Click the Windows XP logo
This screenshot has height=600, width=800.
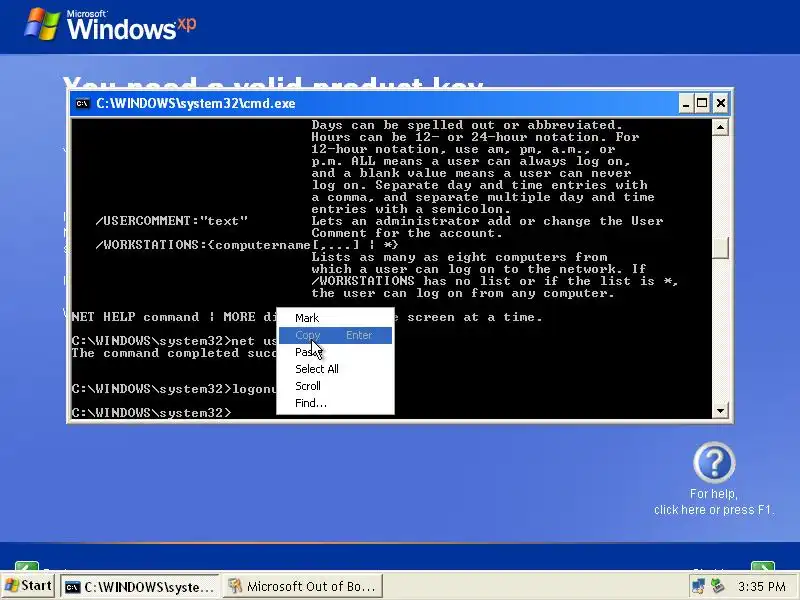[110, 24]
